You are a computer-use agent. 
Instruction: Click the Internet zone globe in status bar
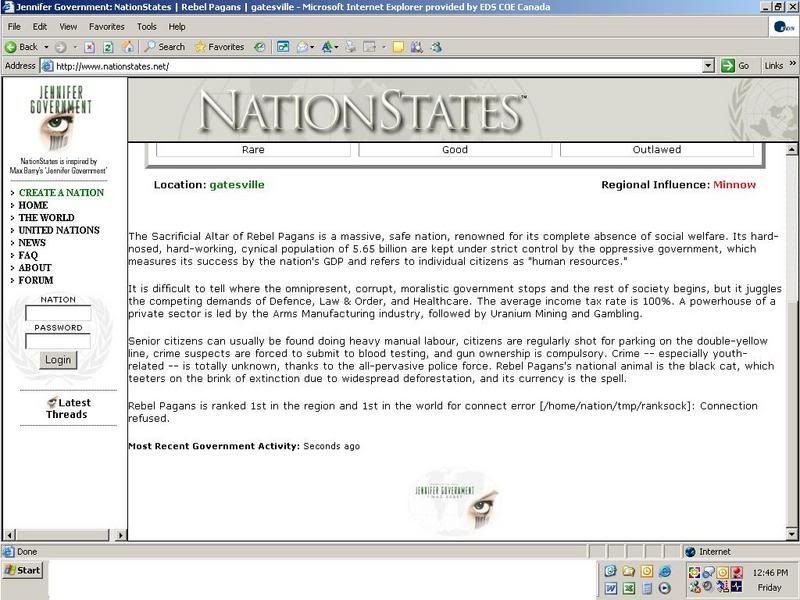point(690,552)
